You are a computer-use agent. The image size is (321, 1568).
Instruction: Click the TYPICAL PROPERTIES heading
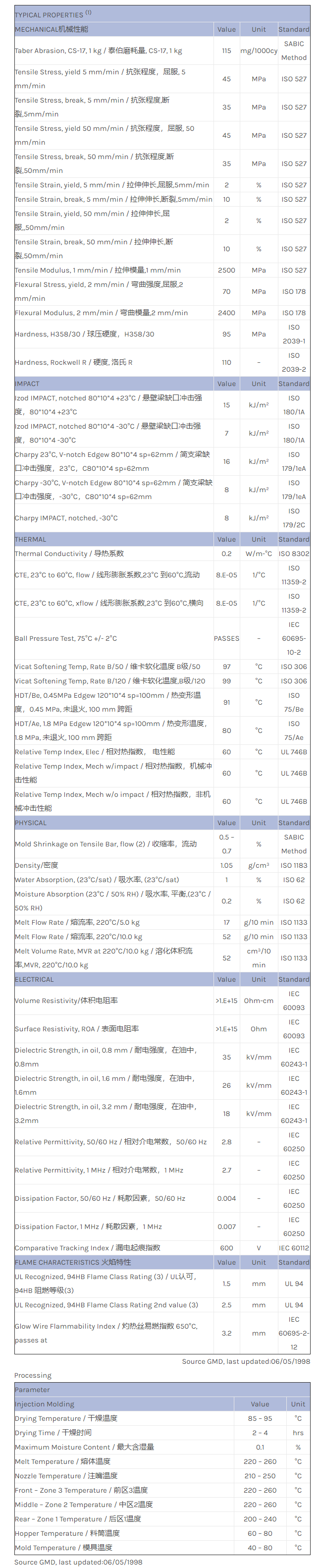coord(49,14)
